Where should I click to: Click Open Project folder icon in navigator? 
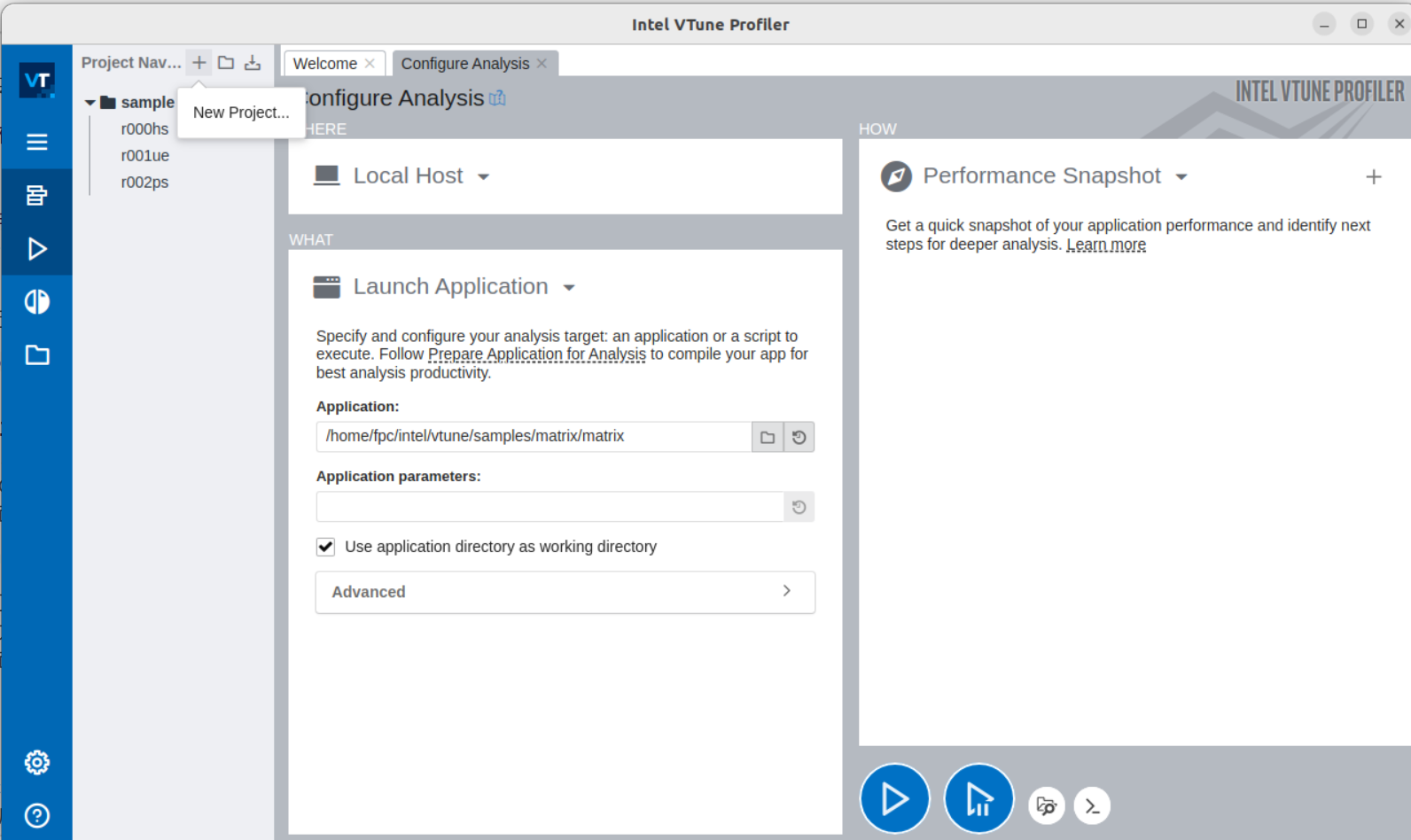(226, 63)
